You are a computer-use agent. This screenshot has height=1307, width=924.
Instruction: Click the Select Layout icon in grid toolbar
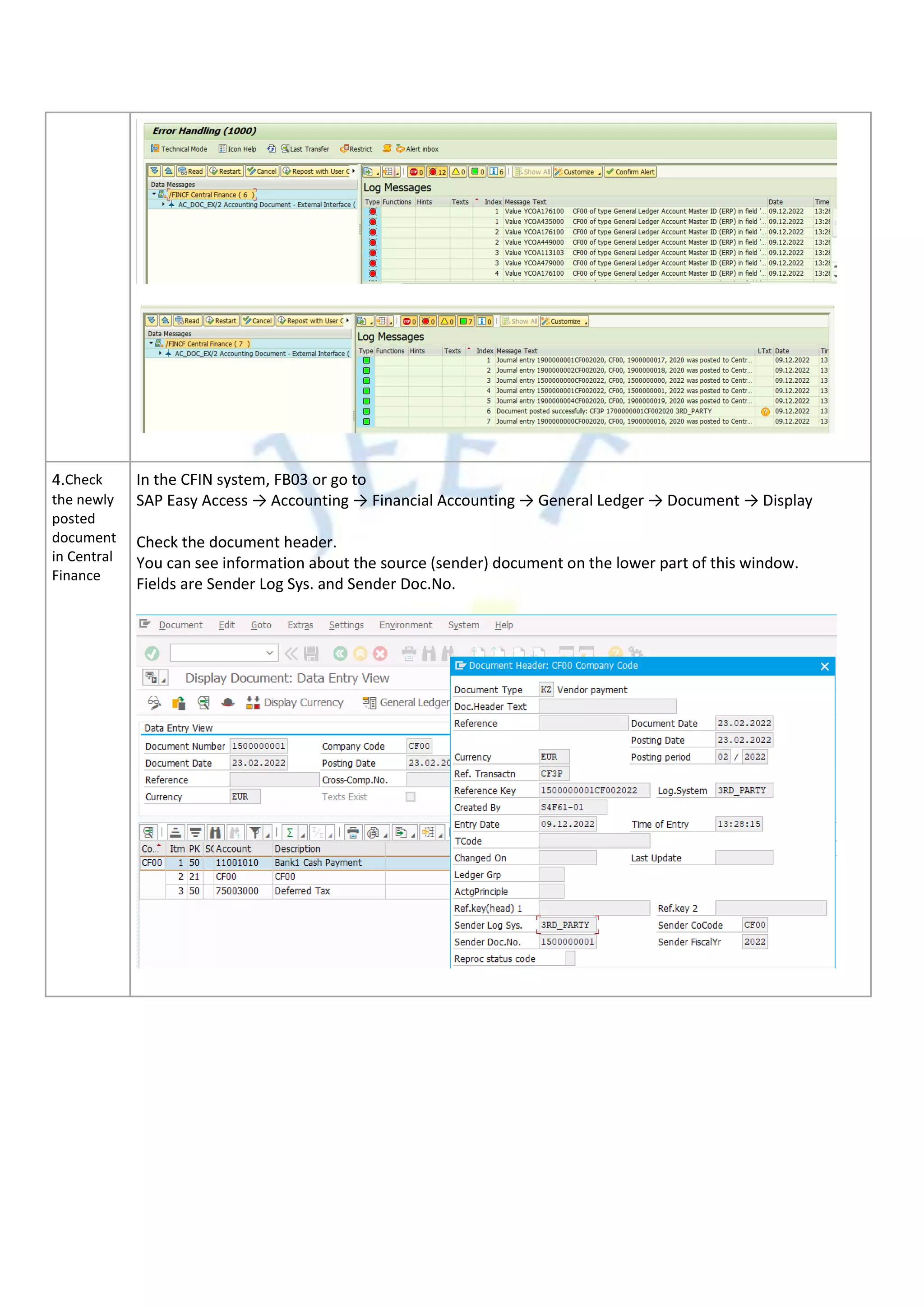click(429, 833)
